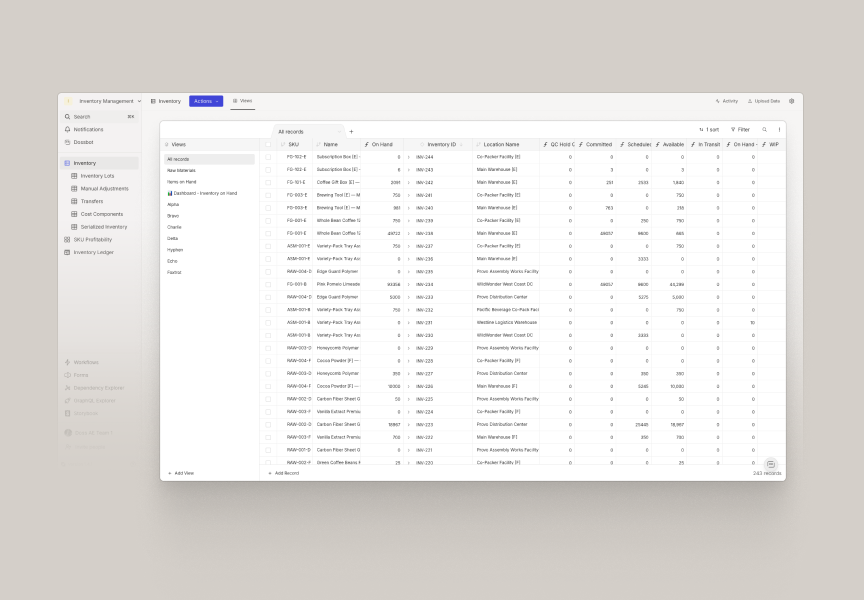Image resolution: width=864 pixels, height=600 pixels.
Task: Click the SKU column header
Action: point(294,144)
